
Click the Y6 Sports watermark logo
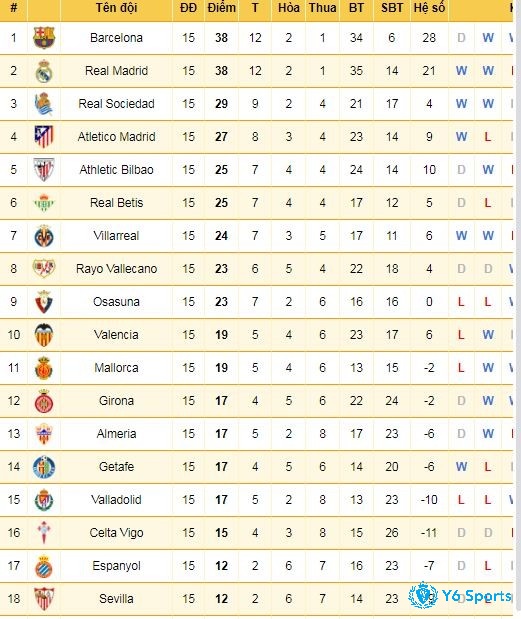pyautogui.click(x=460, y=595)
